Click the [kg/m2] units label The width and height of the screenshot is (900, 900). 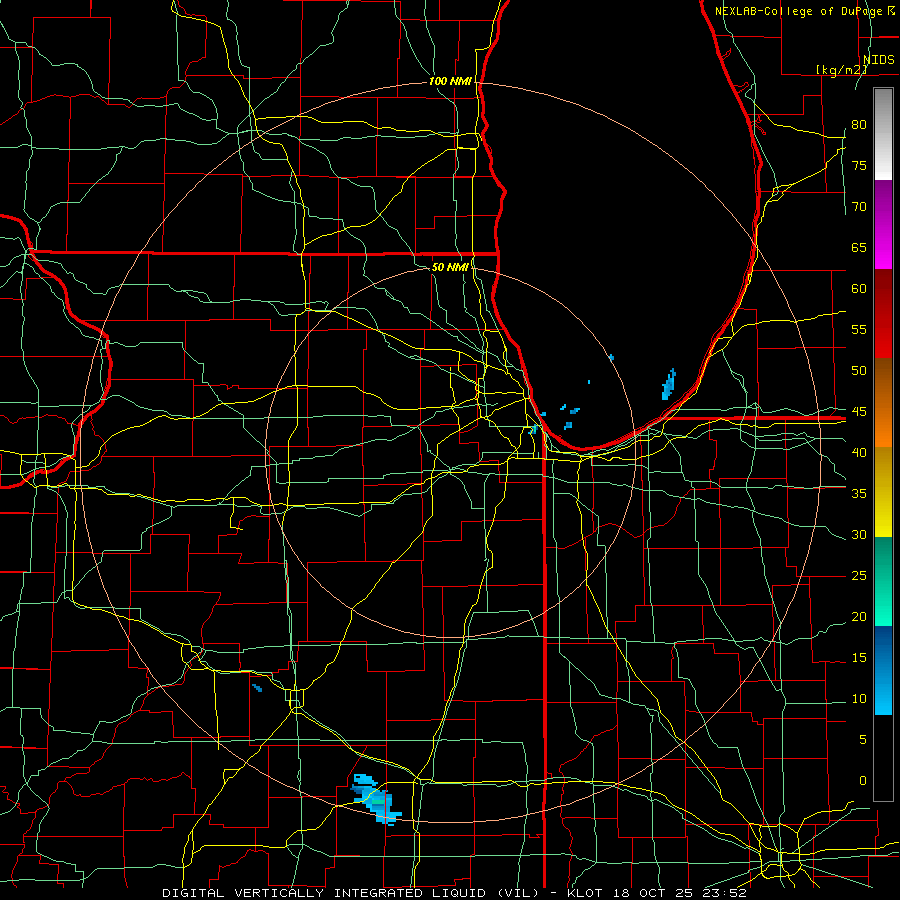841,70
